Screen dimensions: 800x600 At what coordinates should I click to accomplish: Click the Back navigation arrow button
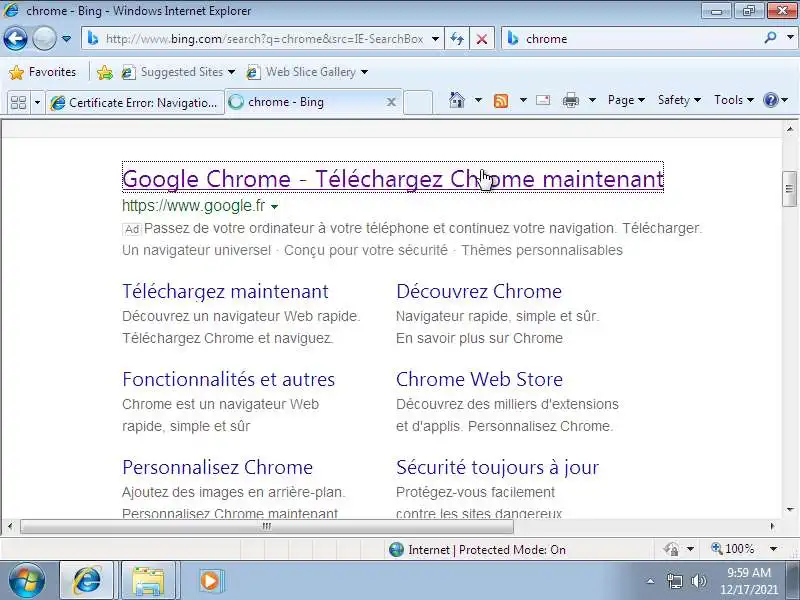tap(15, 38)
